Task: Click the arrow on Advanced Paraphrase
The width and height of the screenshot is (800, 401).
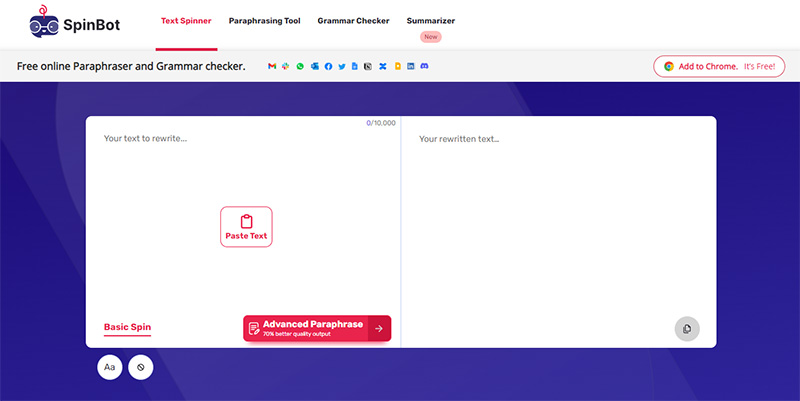Action: pyautogui.click(x=379, y=329)
